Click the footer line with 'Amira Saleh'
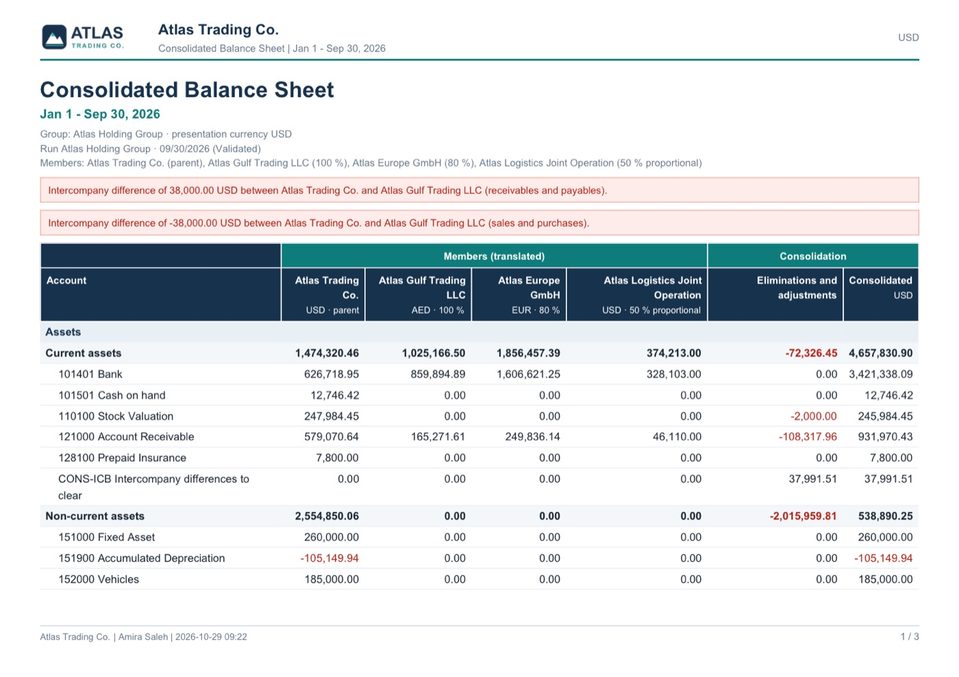The height and width of the screenshot is (677, 959). click(144, 637)
